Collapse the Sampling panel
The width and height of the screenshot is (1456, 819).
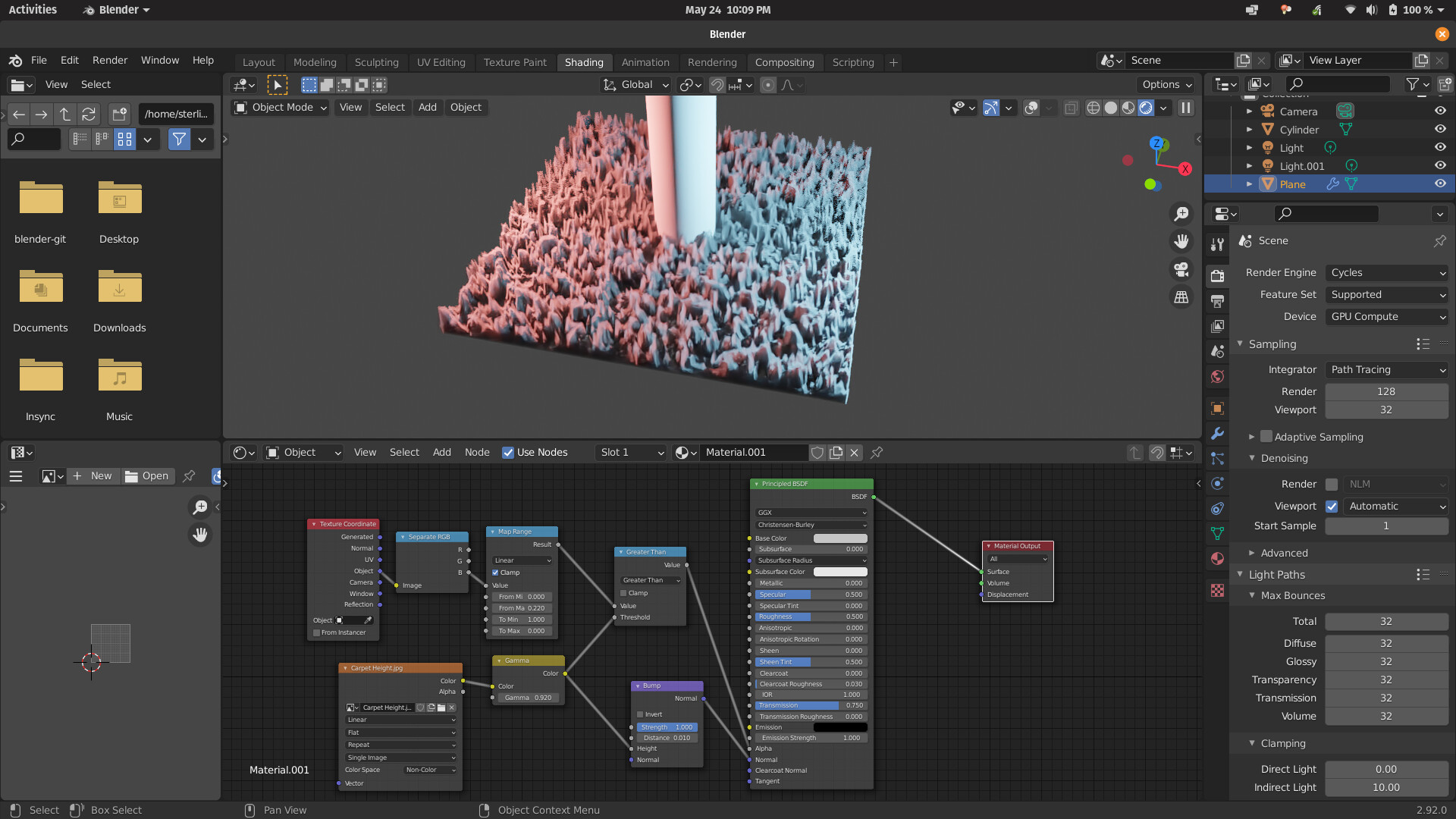tap(1241, 344)
